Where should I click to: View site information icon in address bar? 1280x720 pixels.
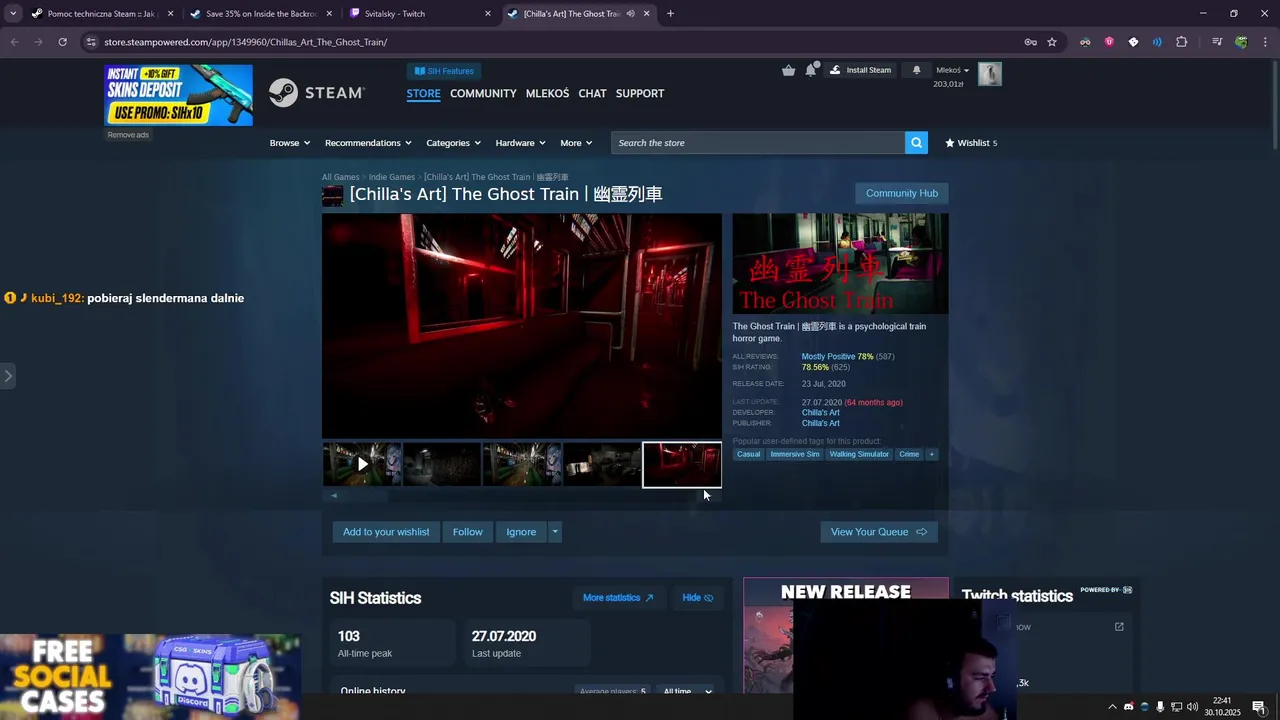pos(91,42)
